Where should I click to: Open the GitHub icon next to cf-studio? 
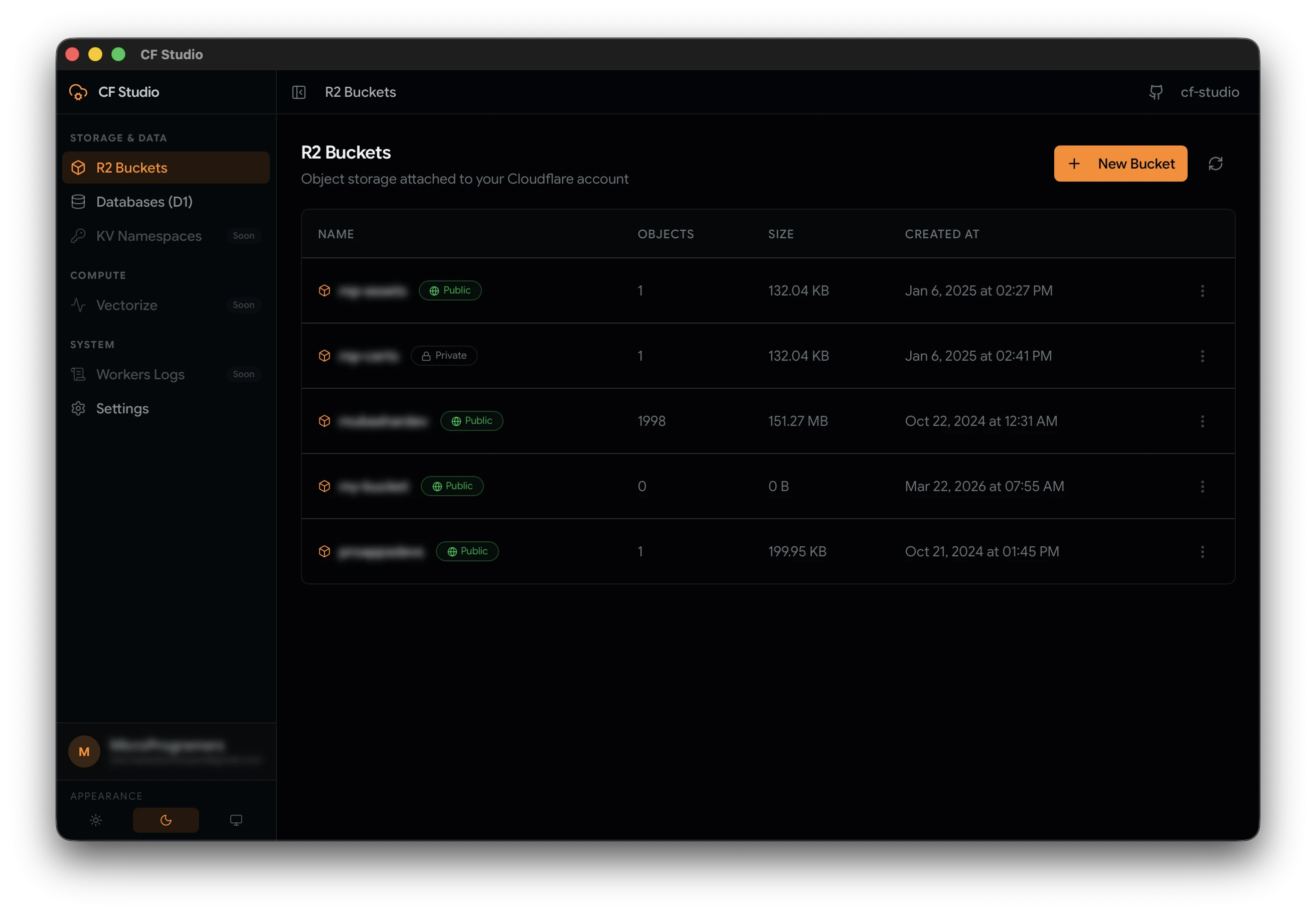pos(1156,92)
